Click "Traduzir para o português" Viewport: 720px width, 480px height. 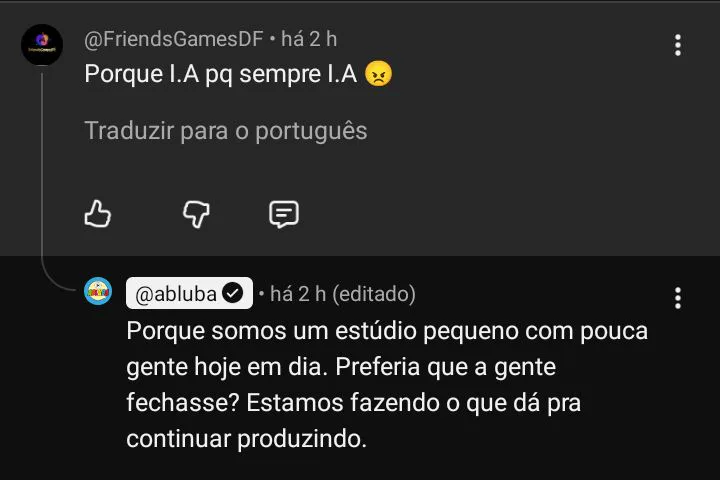point(226,131)
